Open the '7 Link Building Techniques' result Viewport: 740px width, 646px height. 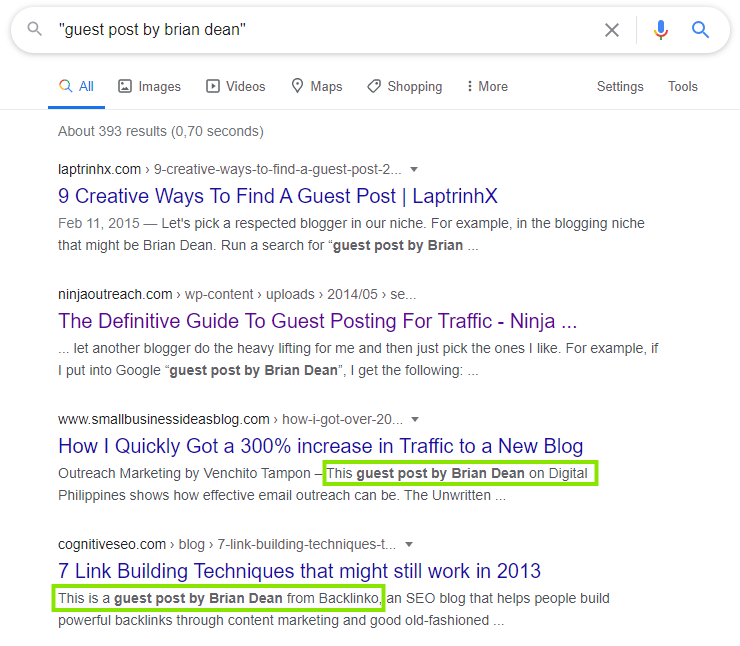click(x=299, y=571)
